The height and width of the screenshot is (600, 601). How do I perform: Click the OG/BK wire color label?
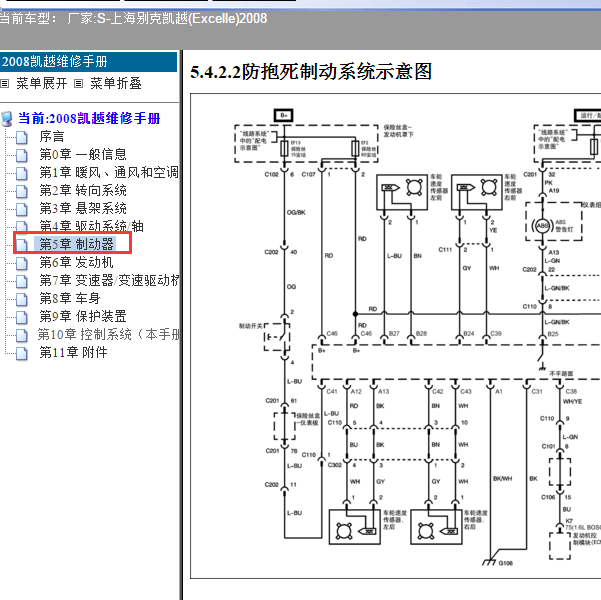point(296,212)
